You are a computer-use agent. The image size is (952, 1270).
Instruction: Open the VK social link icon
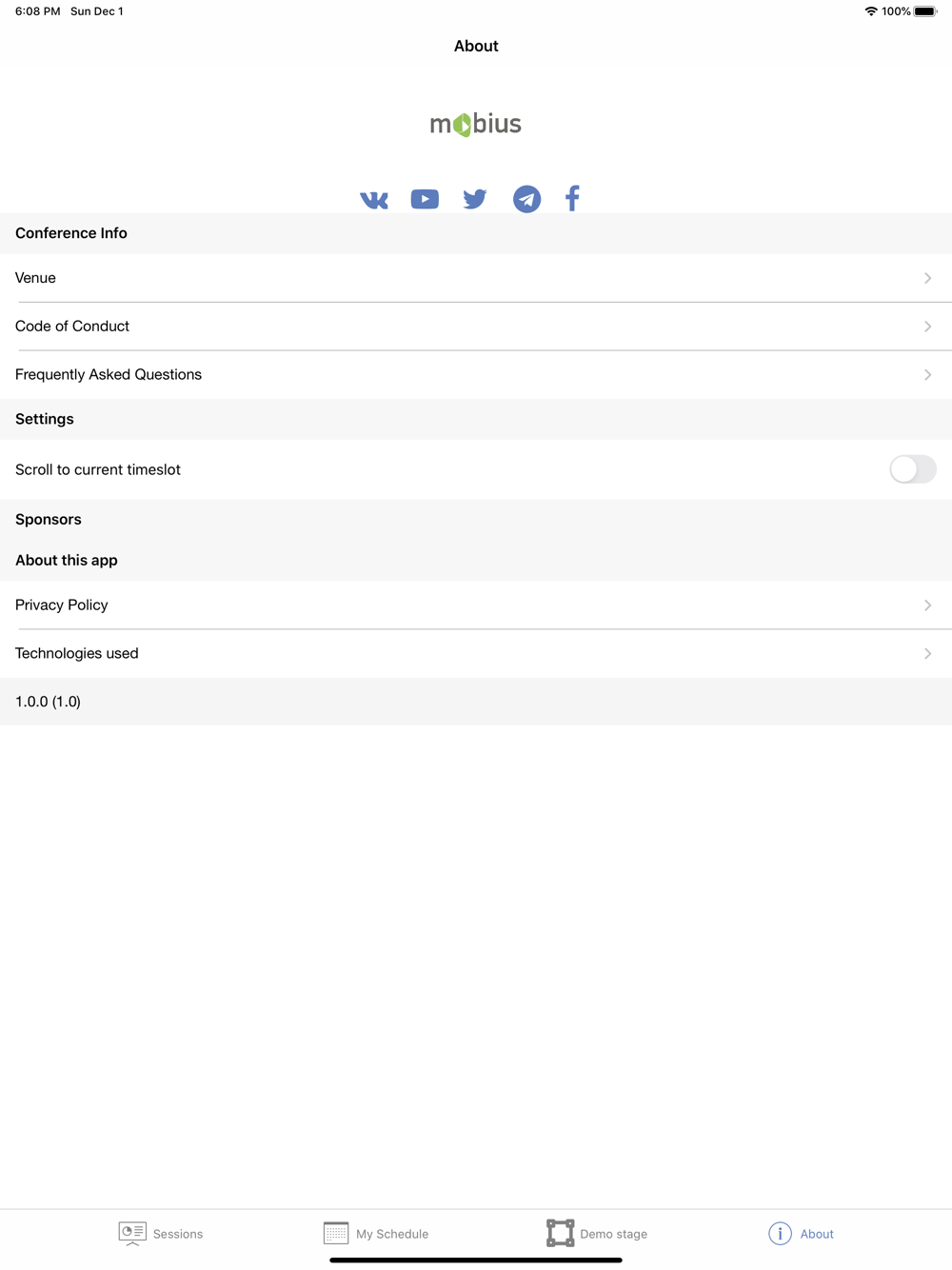[374, 199]
